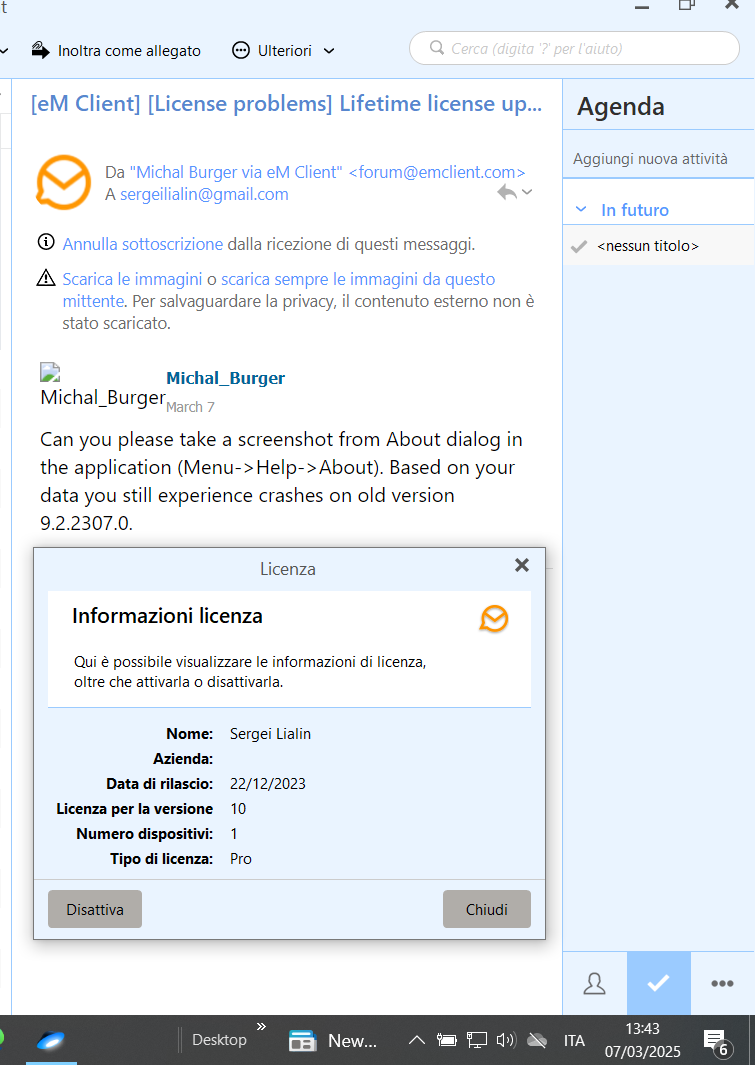Screen dimensions: 755x1065
Task: Collapse the In futuro section
Action: pyautogui.click(x=581, y=210)
